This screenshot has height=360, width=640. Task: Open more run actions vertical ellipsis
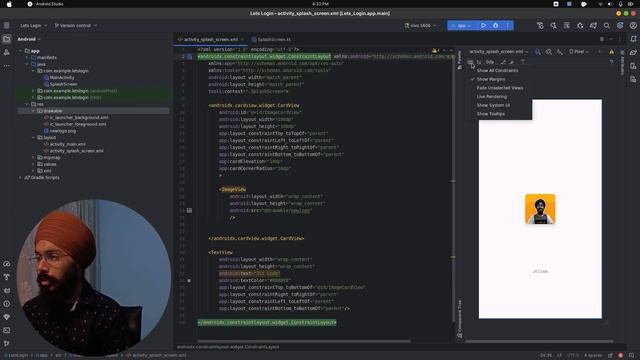pos(508,25)
